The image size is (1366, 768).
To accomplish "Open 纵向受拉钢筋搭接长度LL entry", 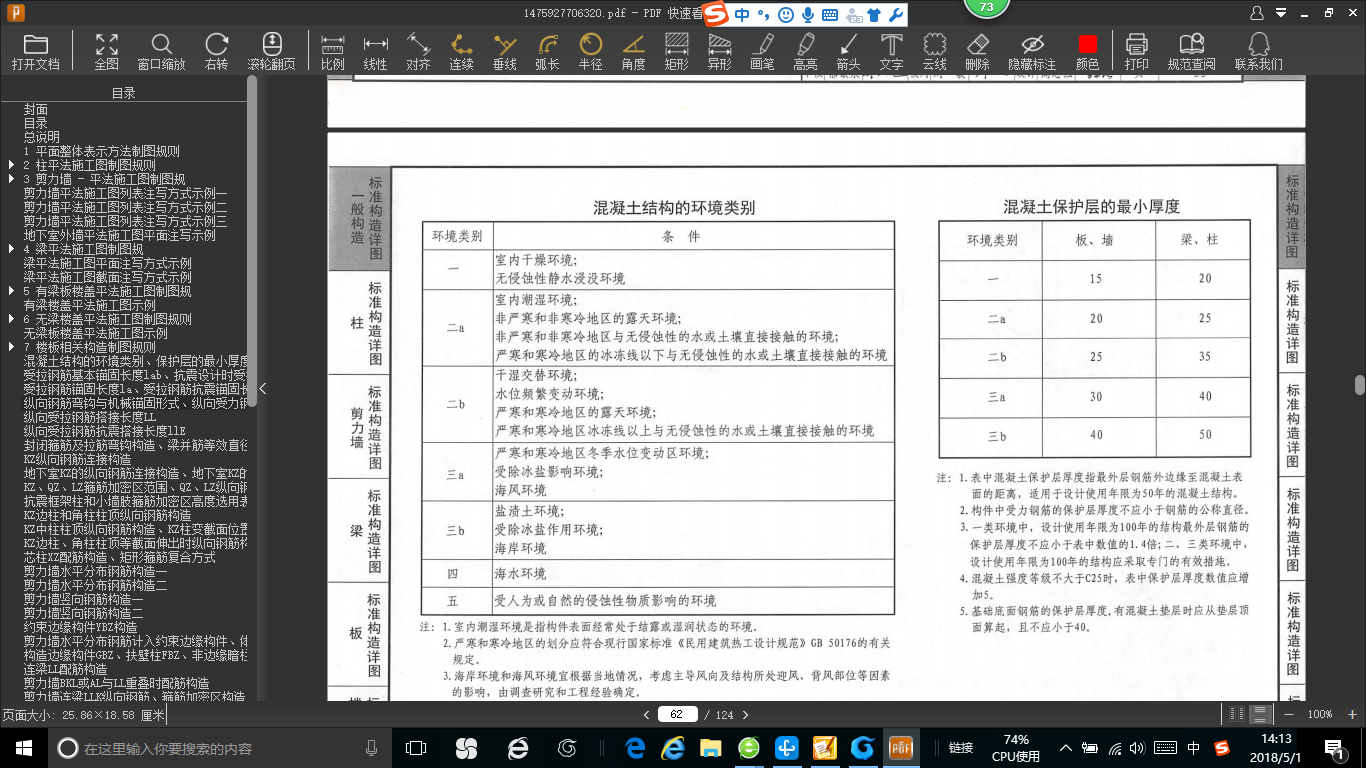I will point(90,417).
